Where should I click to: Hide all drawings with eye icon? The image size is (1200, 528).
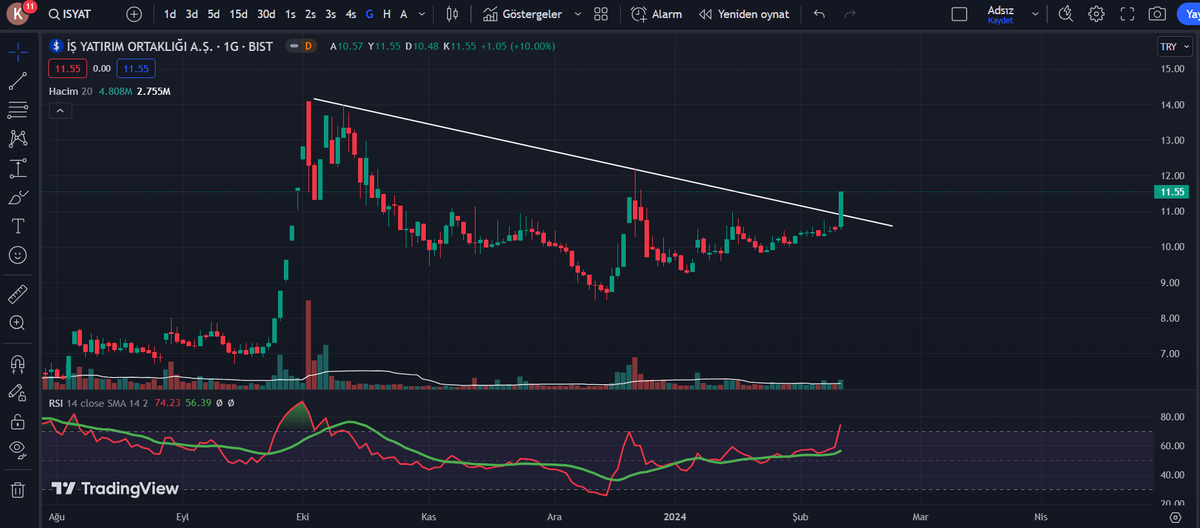17,450
